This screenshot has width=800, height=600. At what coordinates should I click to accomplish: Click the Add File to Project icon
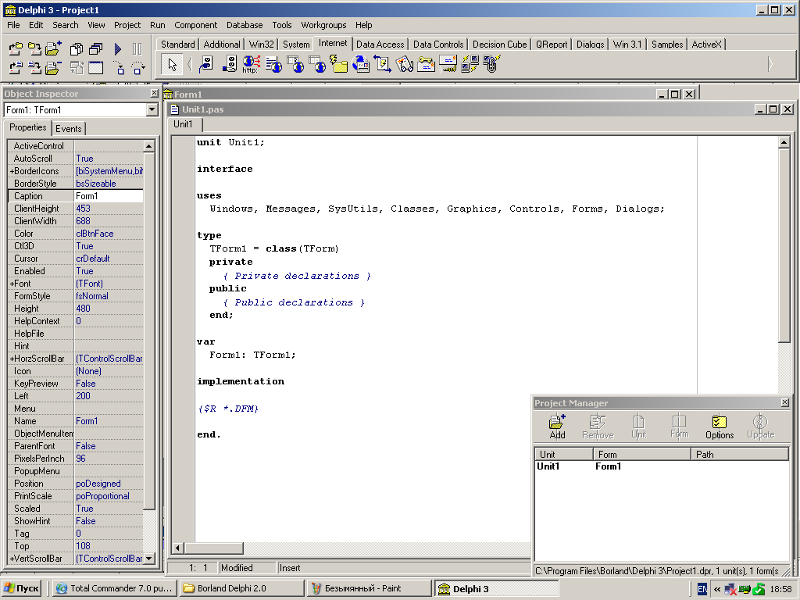53,49
